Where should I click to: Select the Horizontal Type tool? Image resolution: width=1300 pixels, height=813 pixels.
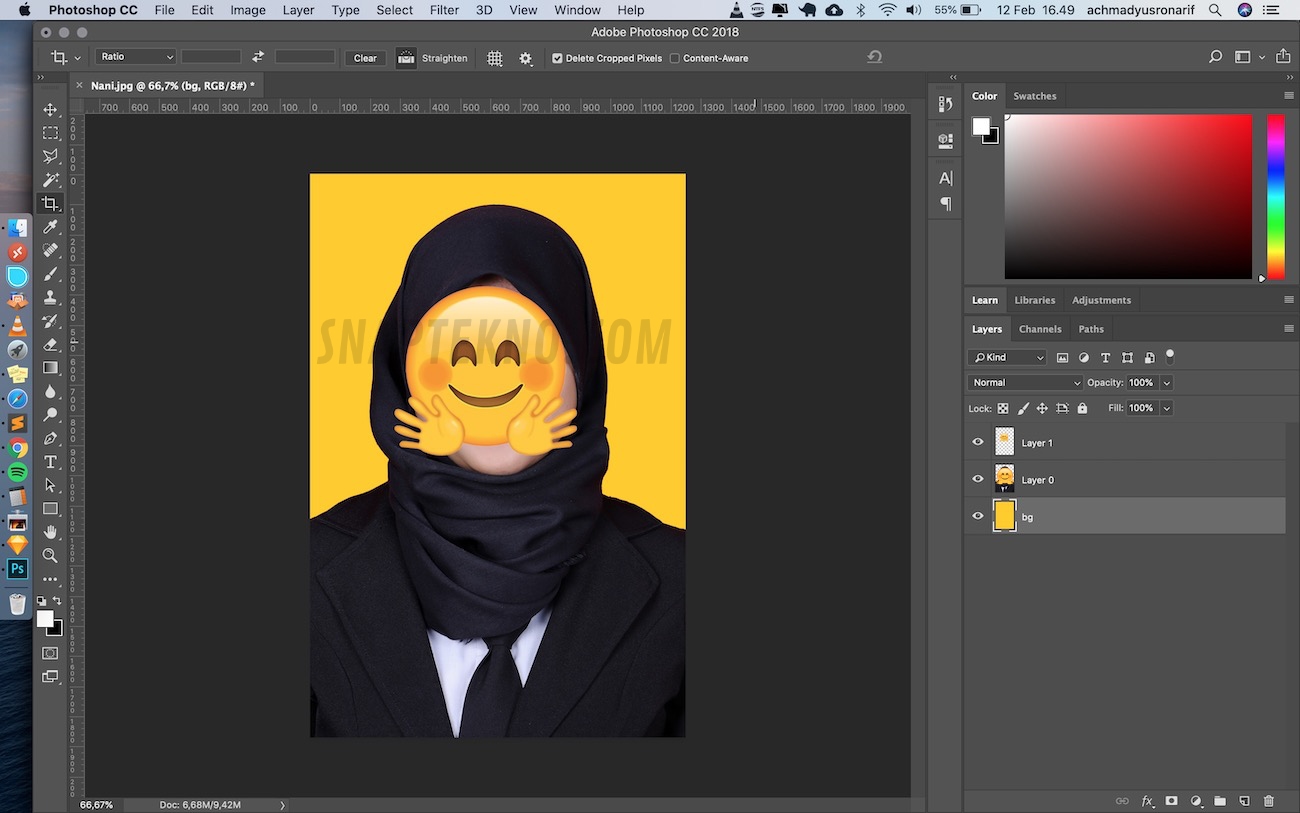(50, 462)
